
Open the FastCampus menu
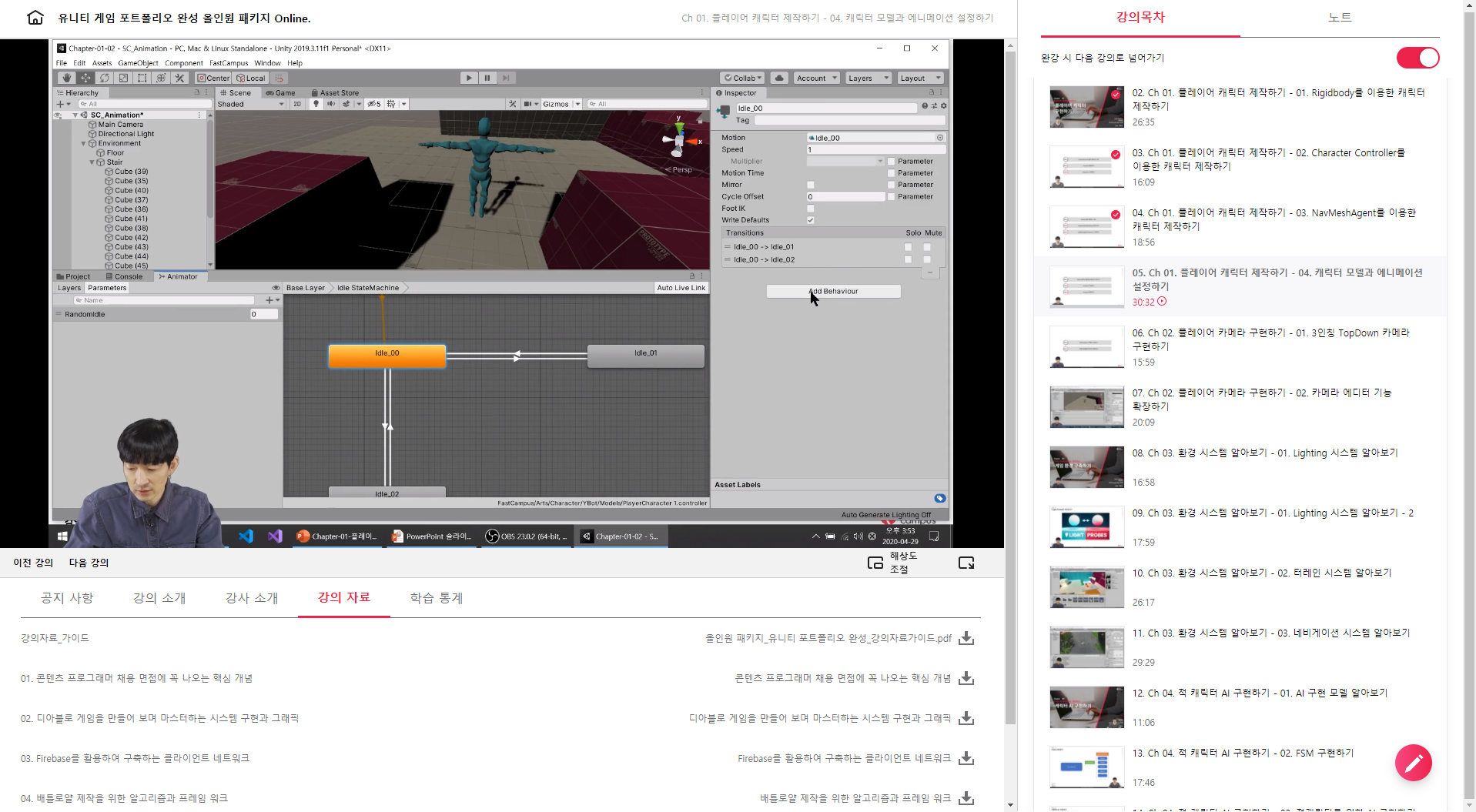(229, 63)
